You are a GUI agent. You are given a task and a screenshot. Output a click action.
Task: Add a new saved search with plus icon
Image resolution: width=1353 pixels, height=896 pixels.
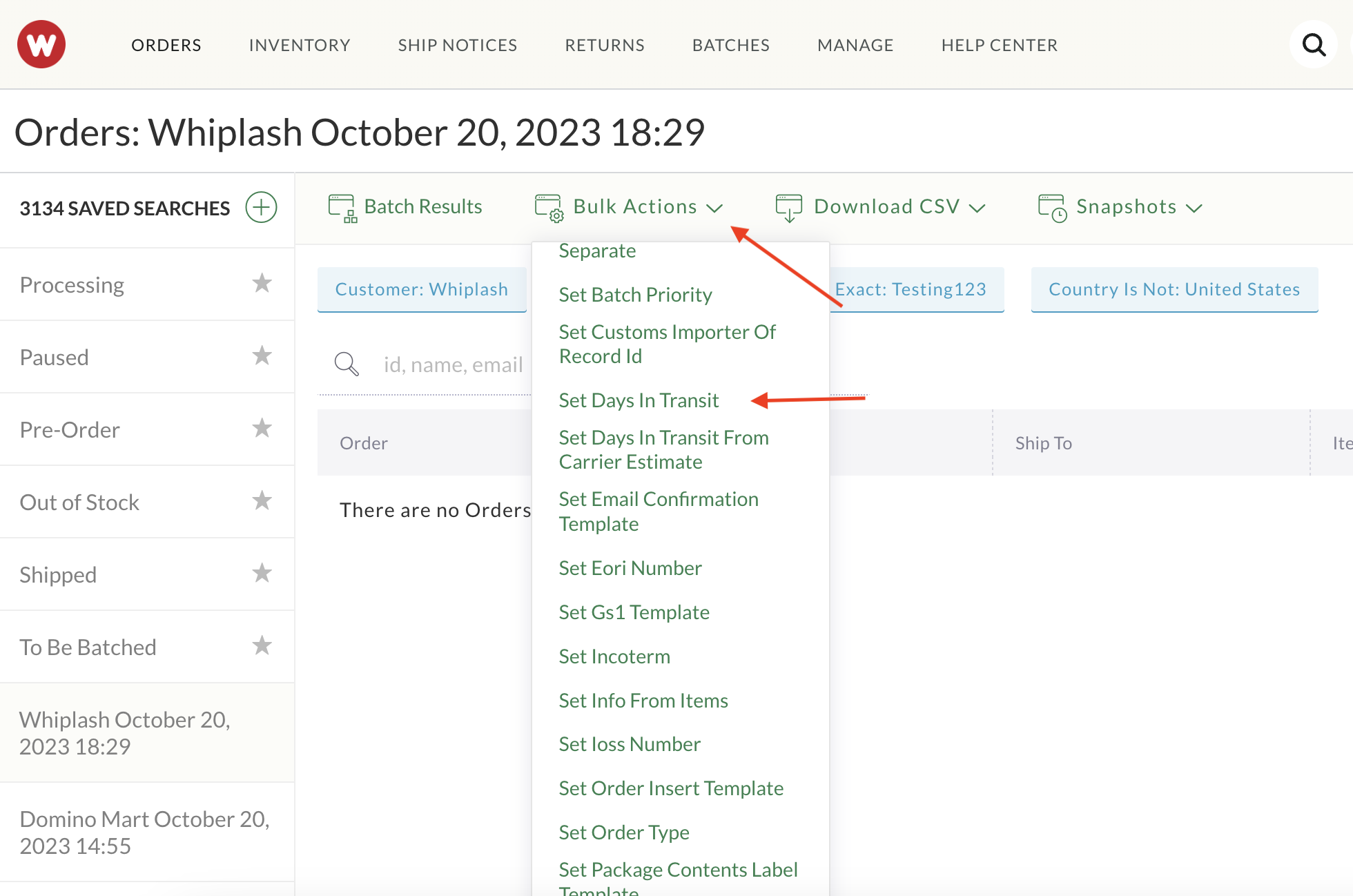point(261,207)
